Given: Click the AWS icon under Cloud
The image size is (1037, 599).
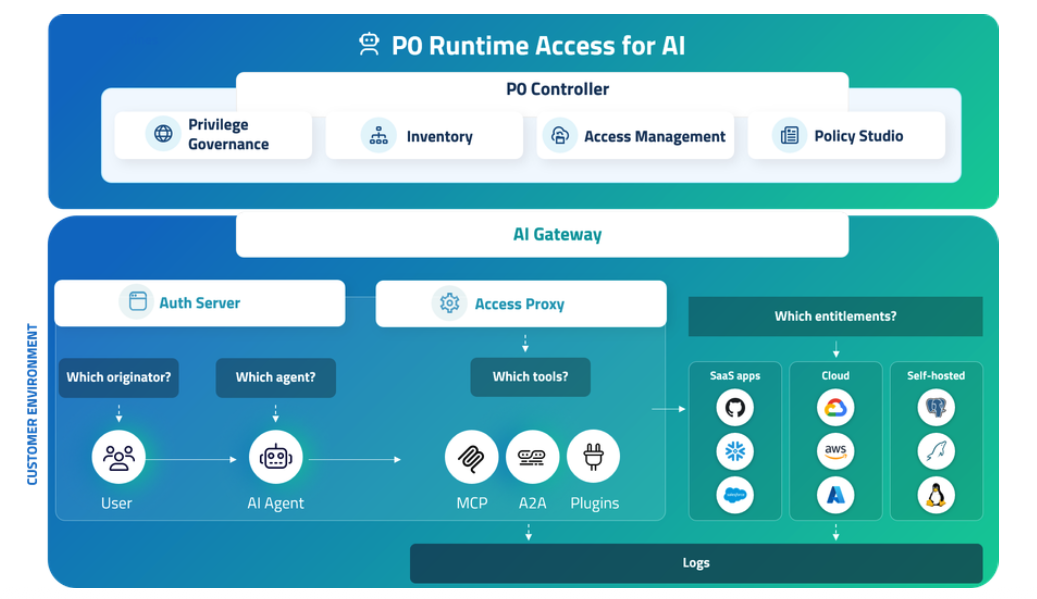Looking at the screenshot, I should click(835, 451).
